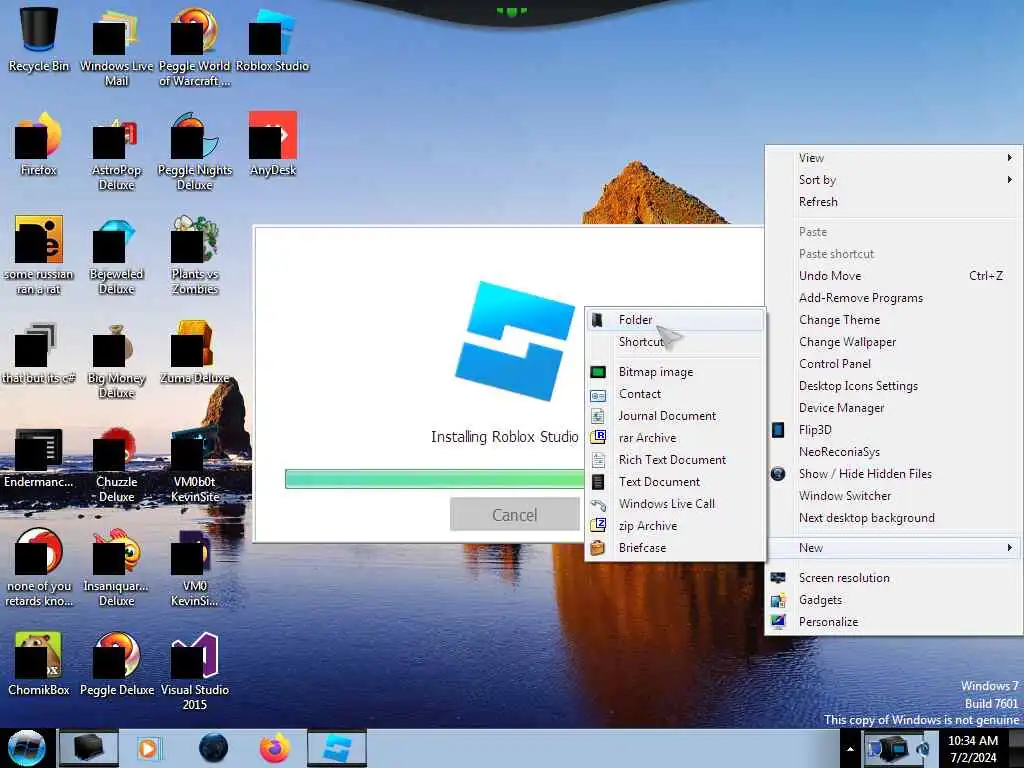1024x768 pixels.
Task: Select Big Money Deluxe desktop icon
Action: click(116, 359)
